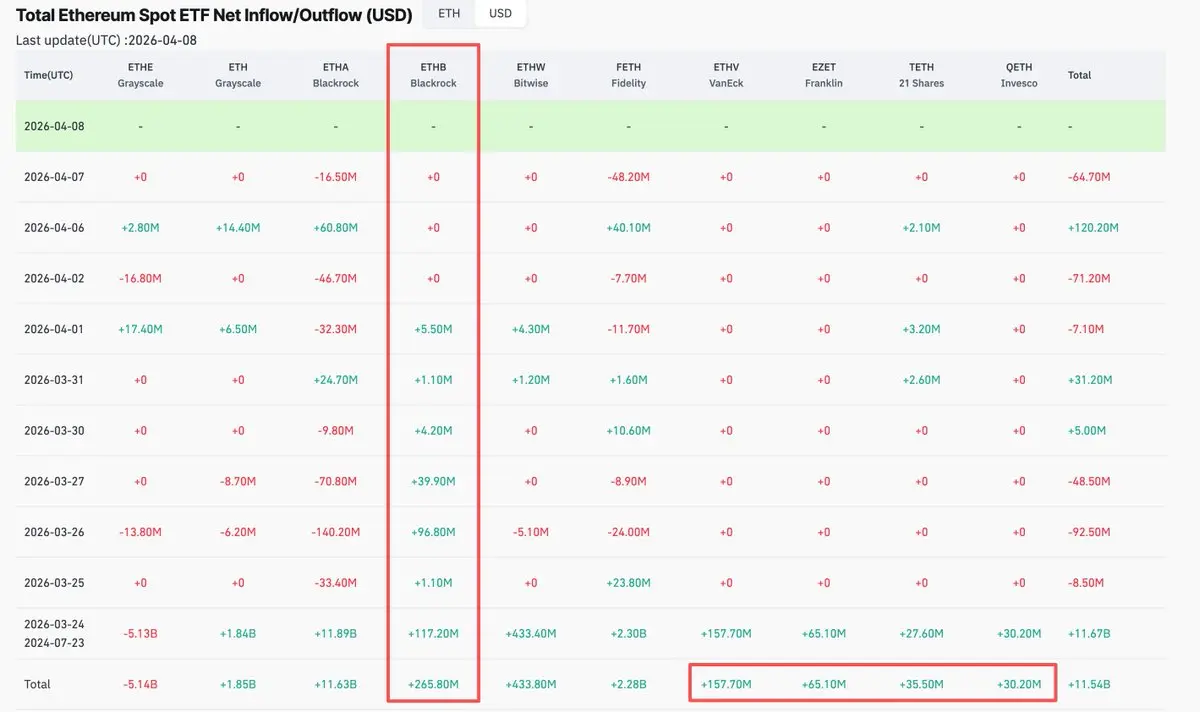Select the 2026-03-24 2024-07-23 date range cell
Screen dimensions: 1200x712
click(x=53, y=634)
